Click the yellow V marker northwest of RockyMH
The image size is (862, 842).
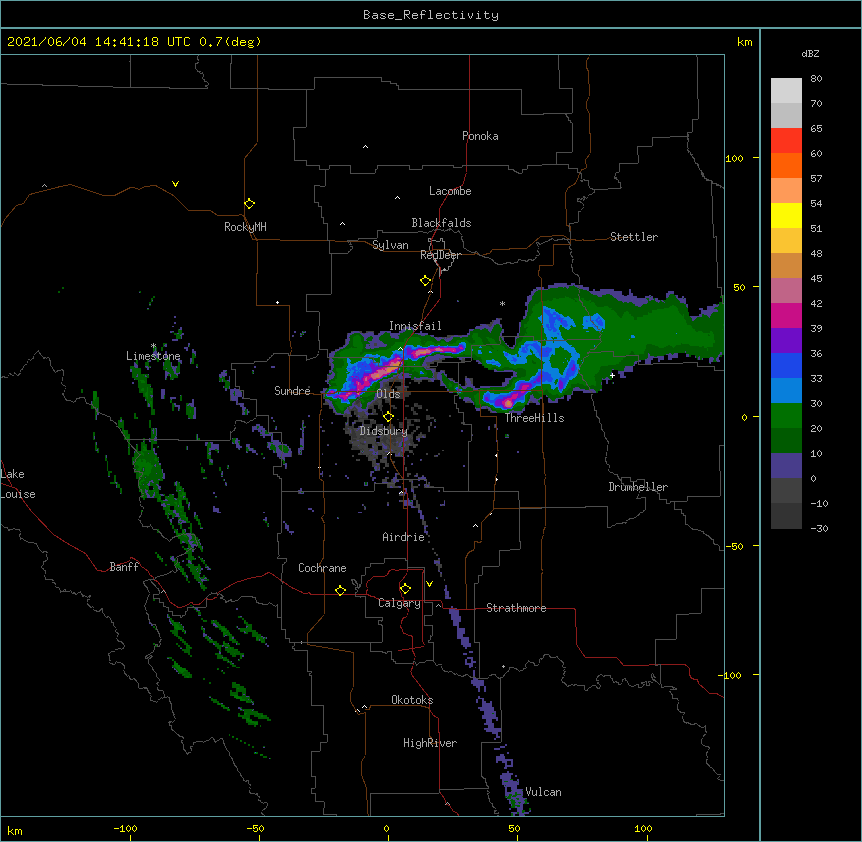[x=175, y=184]
